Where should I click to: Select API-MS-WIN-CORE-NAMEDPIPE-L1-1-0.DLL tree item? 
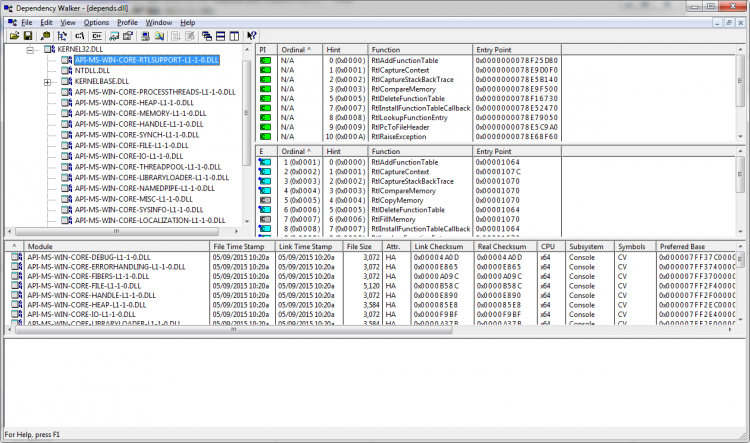click(x=144, y=188)
